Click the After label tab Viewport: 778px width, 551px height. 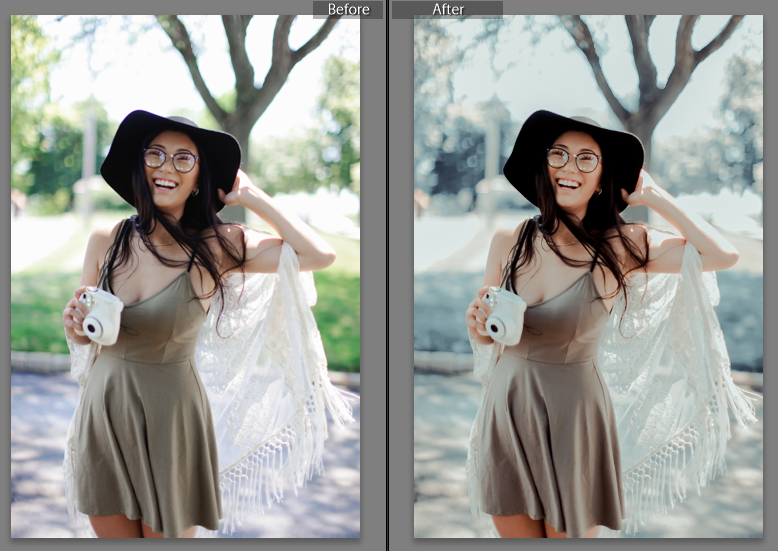coord(447,9)
